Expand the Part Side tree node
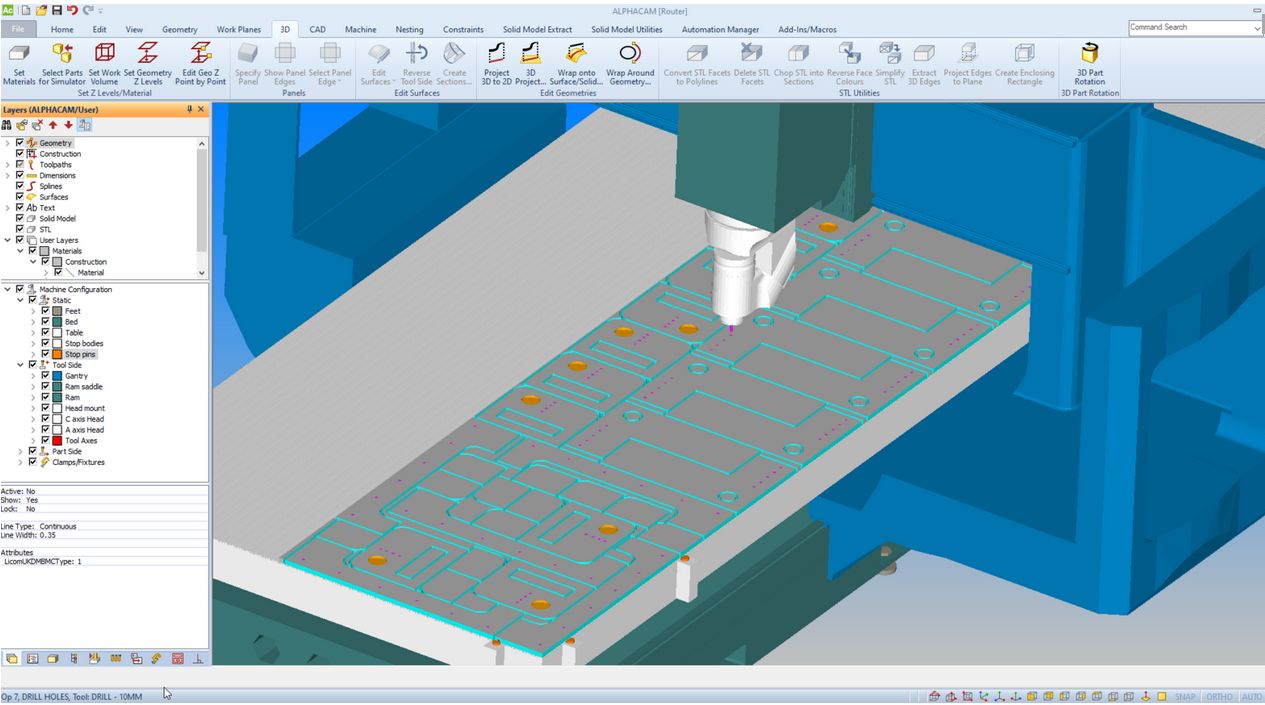 pyautogui.click(x=20, y=451)
